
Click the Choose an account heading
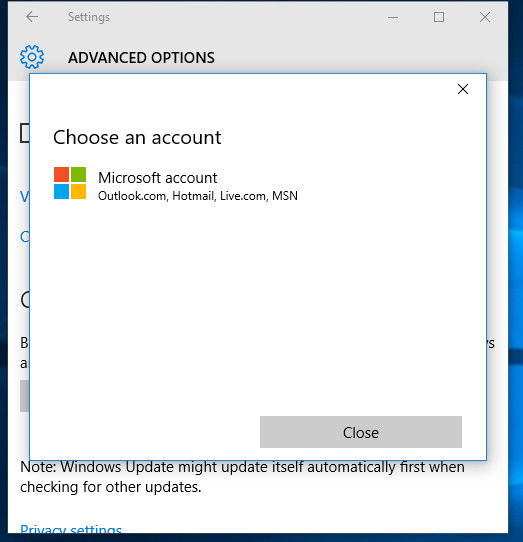click(x=137, y=138)
